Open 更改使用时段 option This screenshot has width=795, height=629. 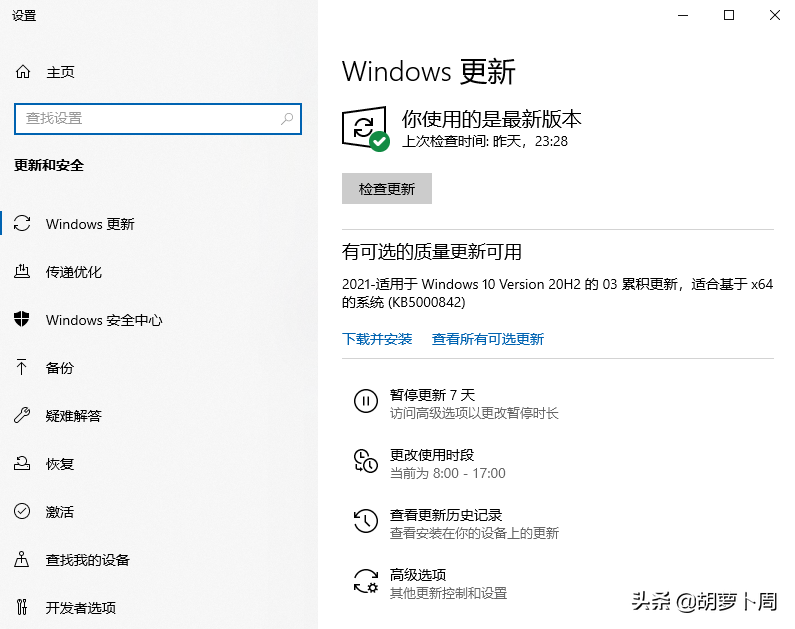[x=432, y=455]
